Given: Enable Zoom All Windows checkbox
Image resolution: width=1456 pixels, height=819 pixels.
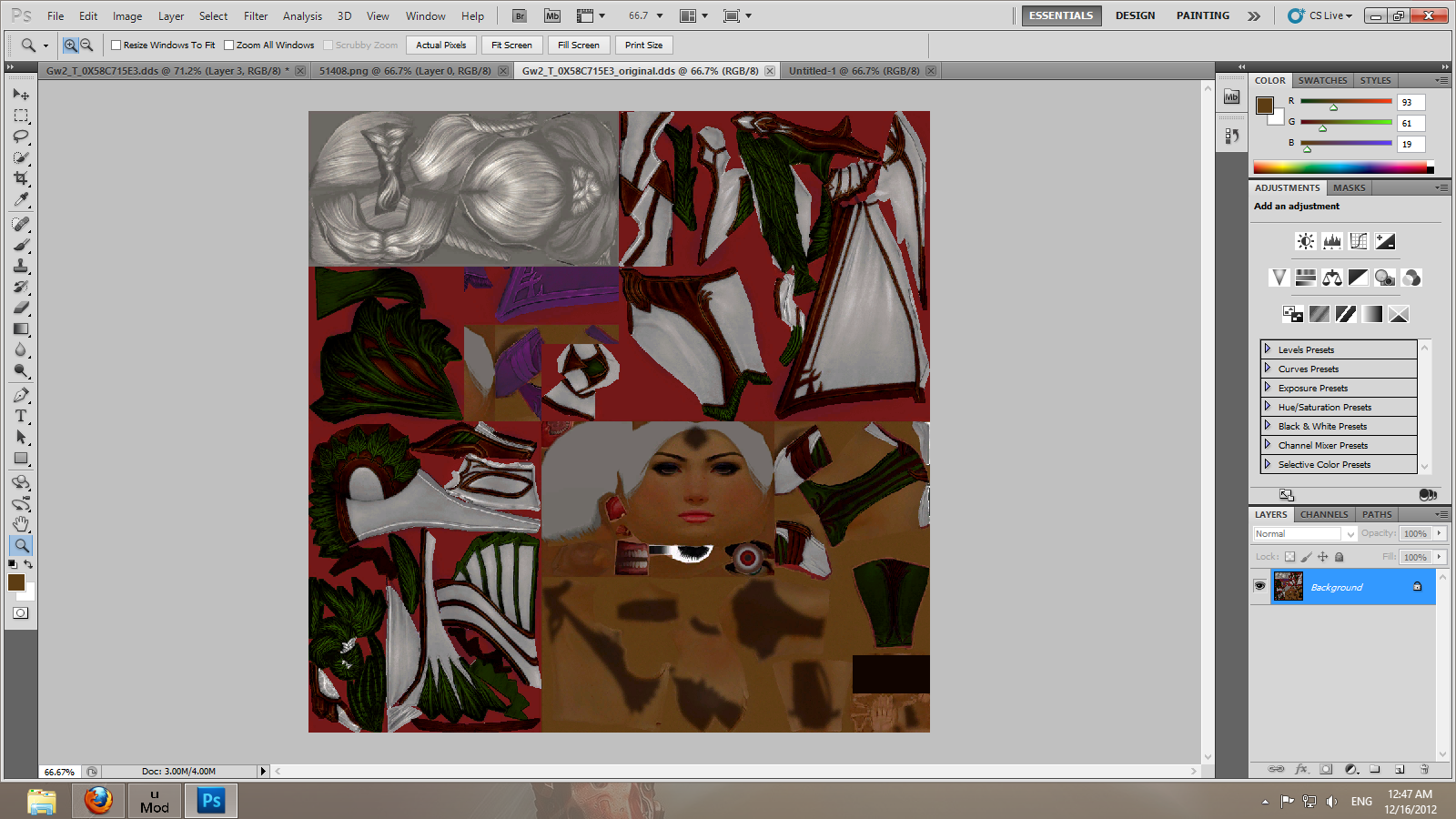Looking at the screenshot, I should 229,45.
